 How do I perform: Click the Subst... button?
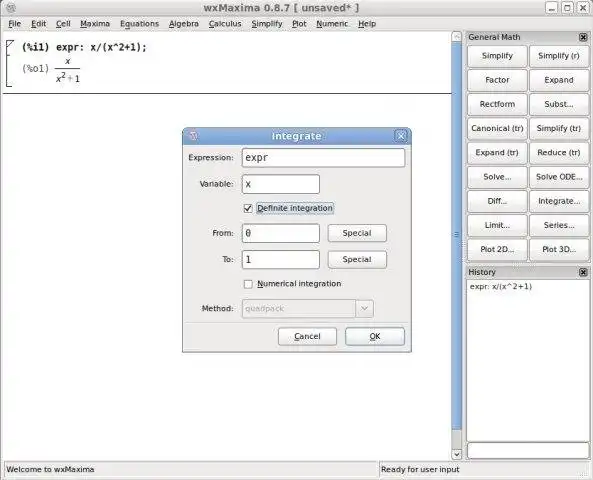coord(559,104)
